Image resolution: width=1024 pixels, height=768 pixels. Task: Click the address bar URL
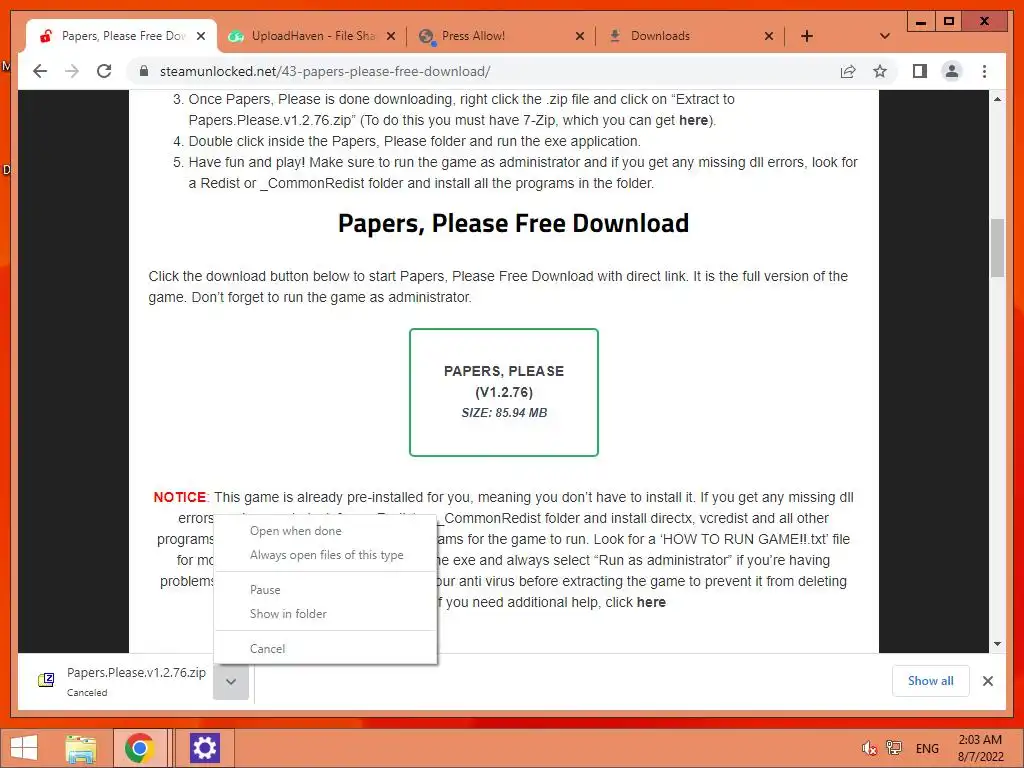pyautogui.click(x=325, y=71)
